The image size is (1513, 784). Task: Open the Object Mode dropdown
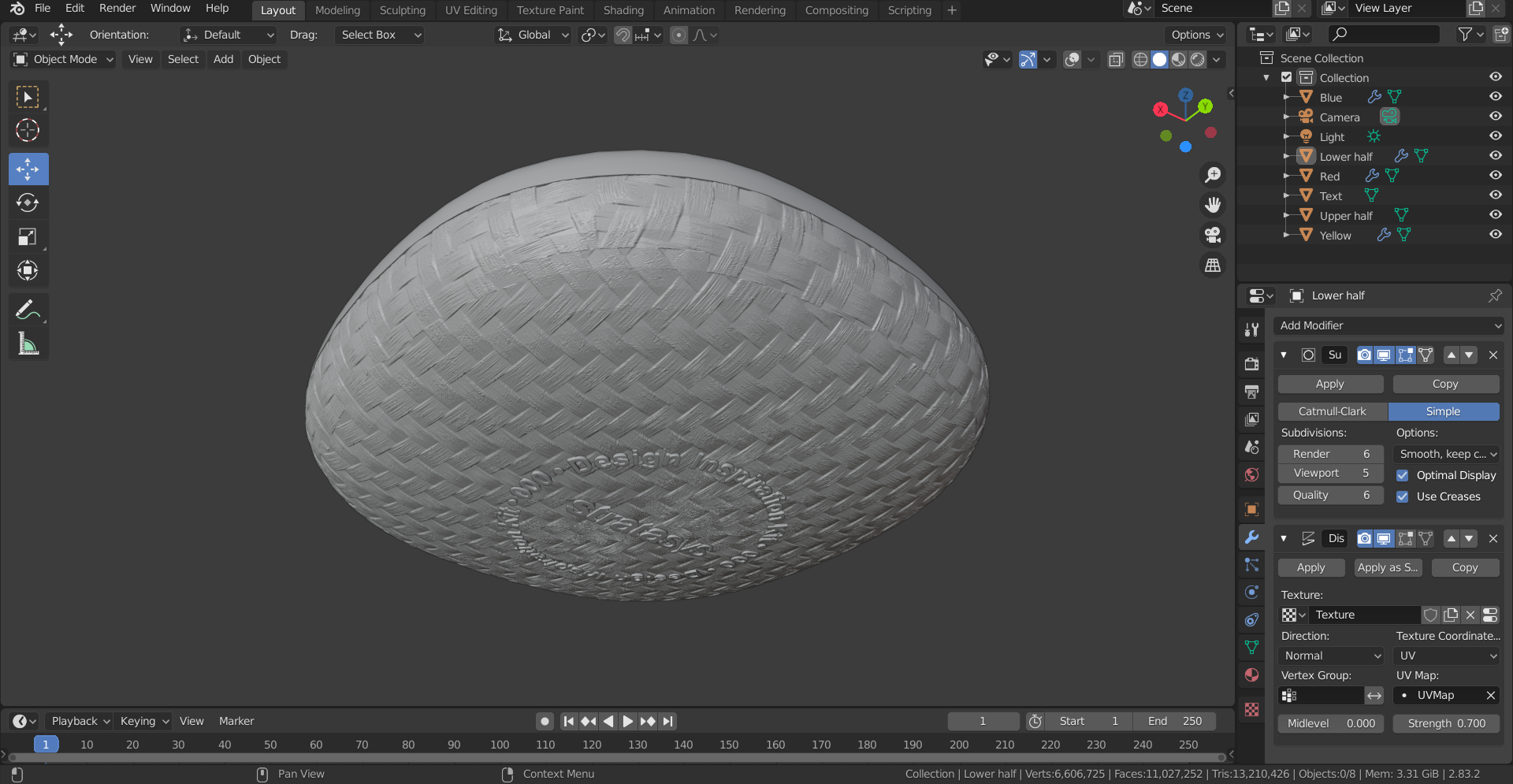pos(64,60)
